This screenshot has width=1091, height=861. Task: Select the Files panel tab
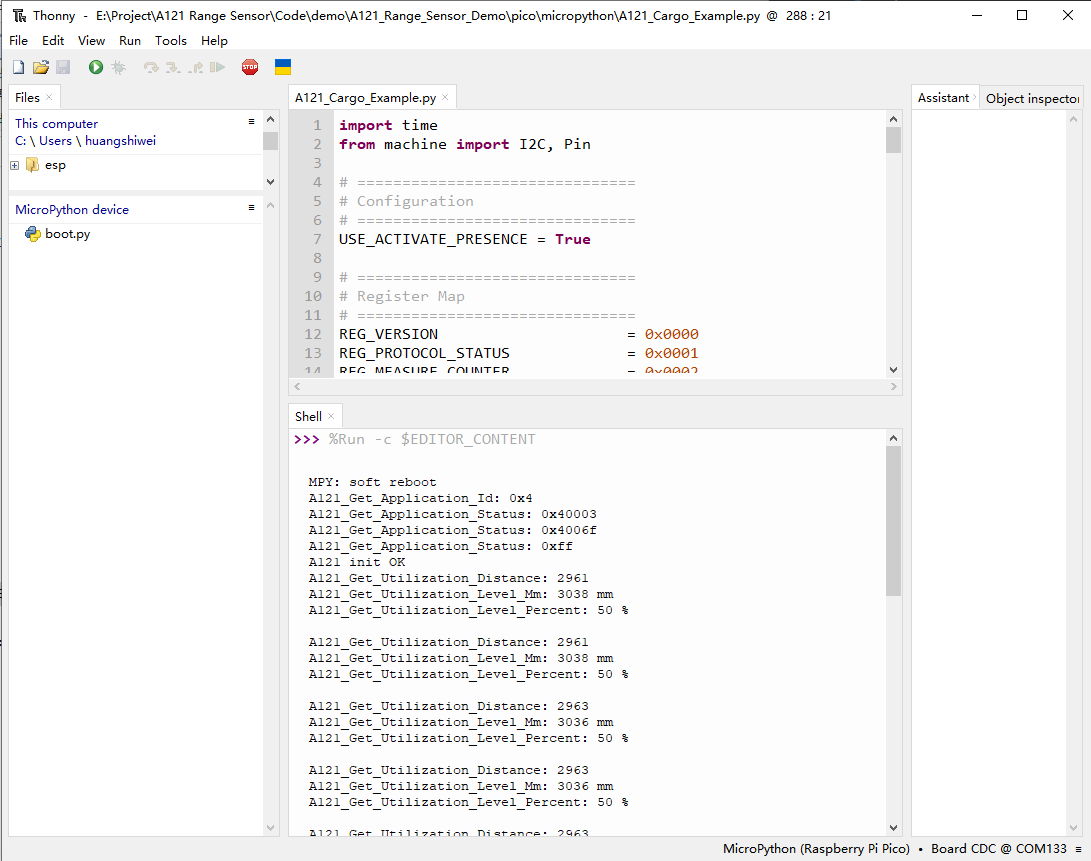28,97
